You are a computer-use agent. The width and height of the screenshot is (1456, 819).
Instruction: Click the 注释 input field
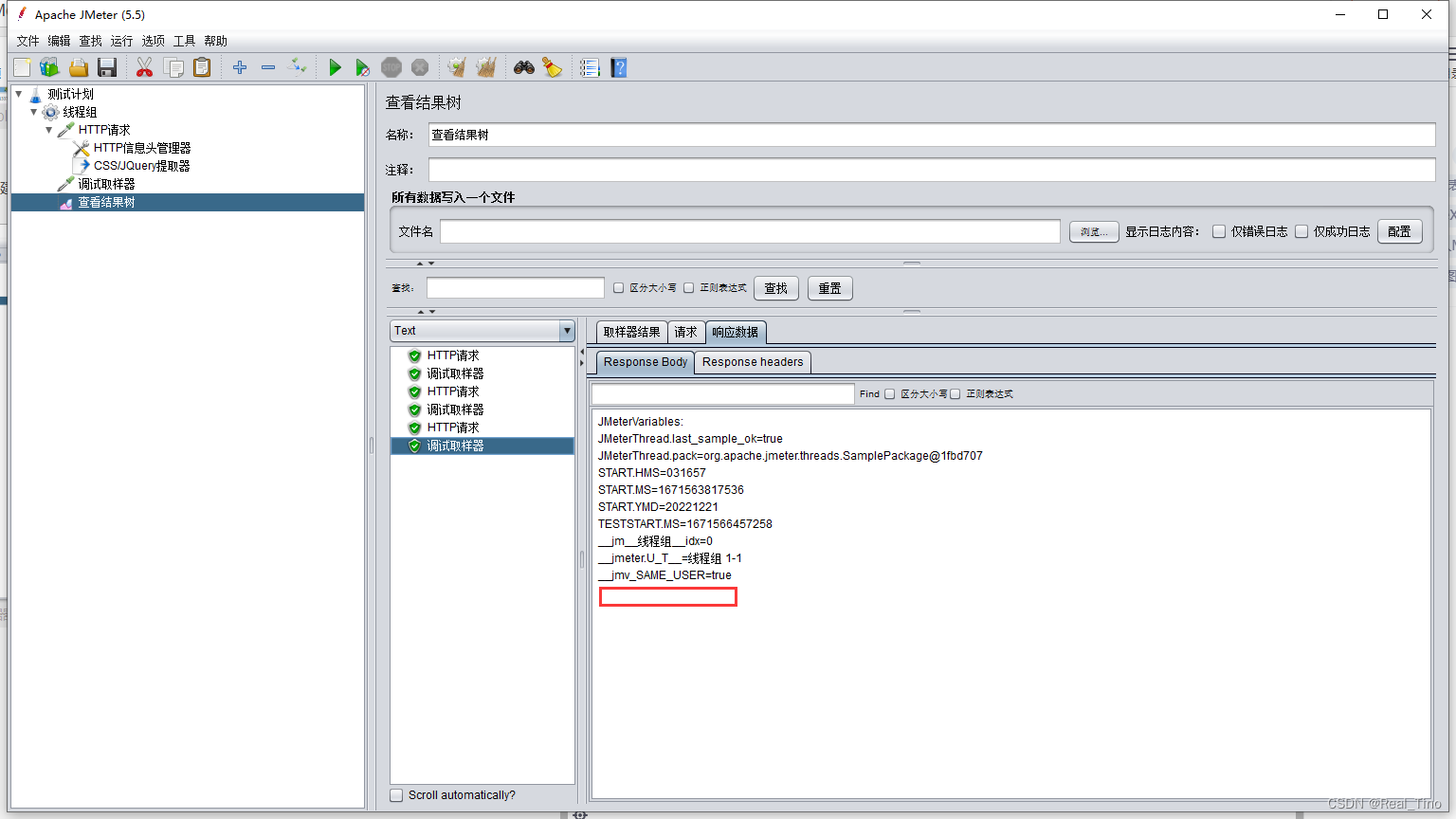(x=932, y=170)
